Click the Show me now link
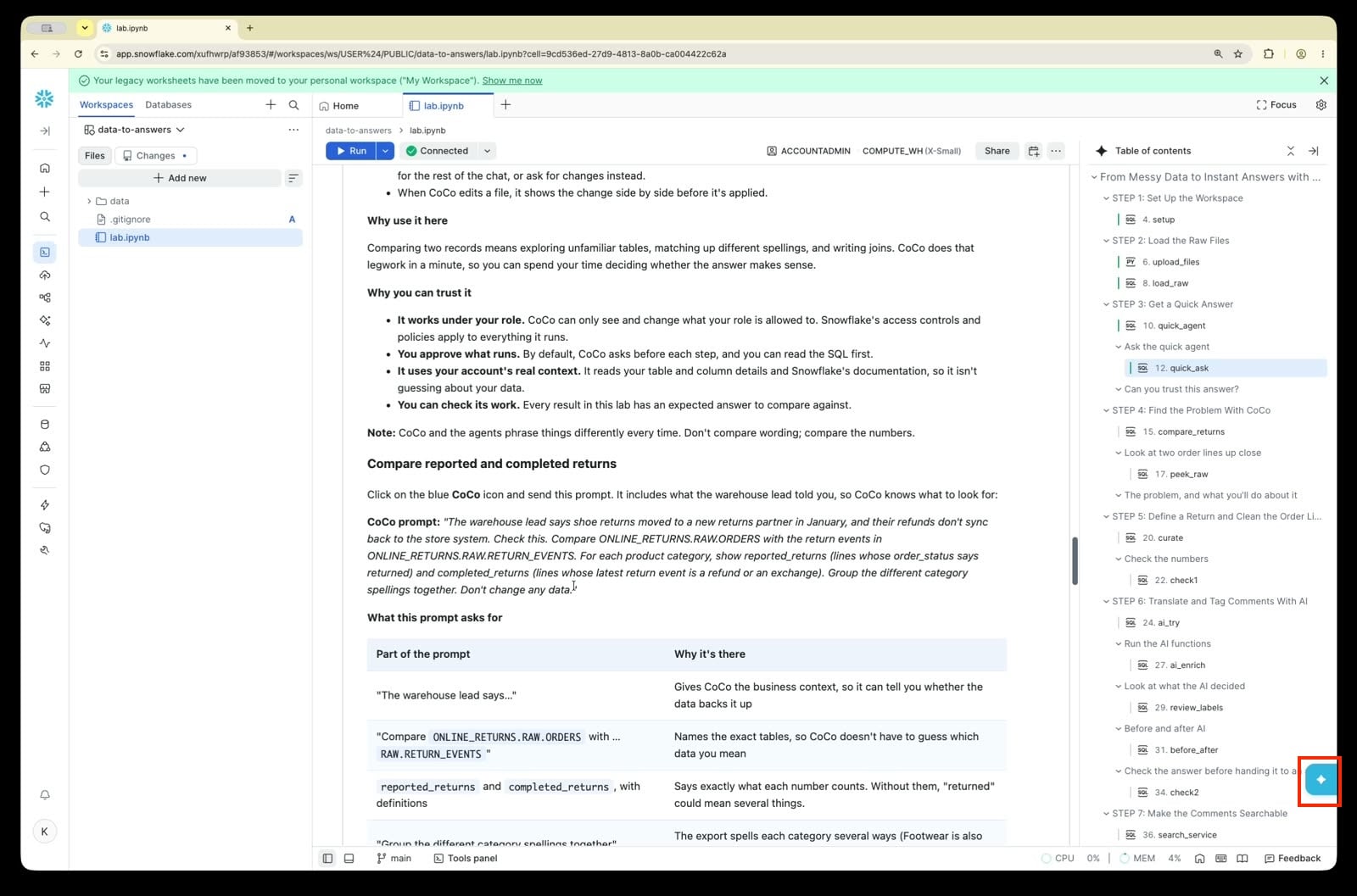The width and height of the screenshot is (1357, 896). [x=512, y=81]
